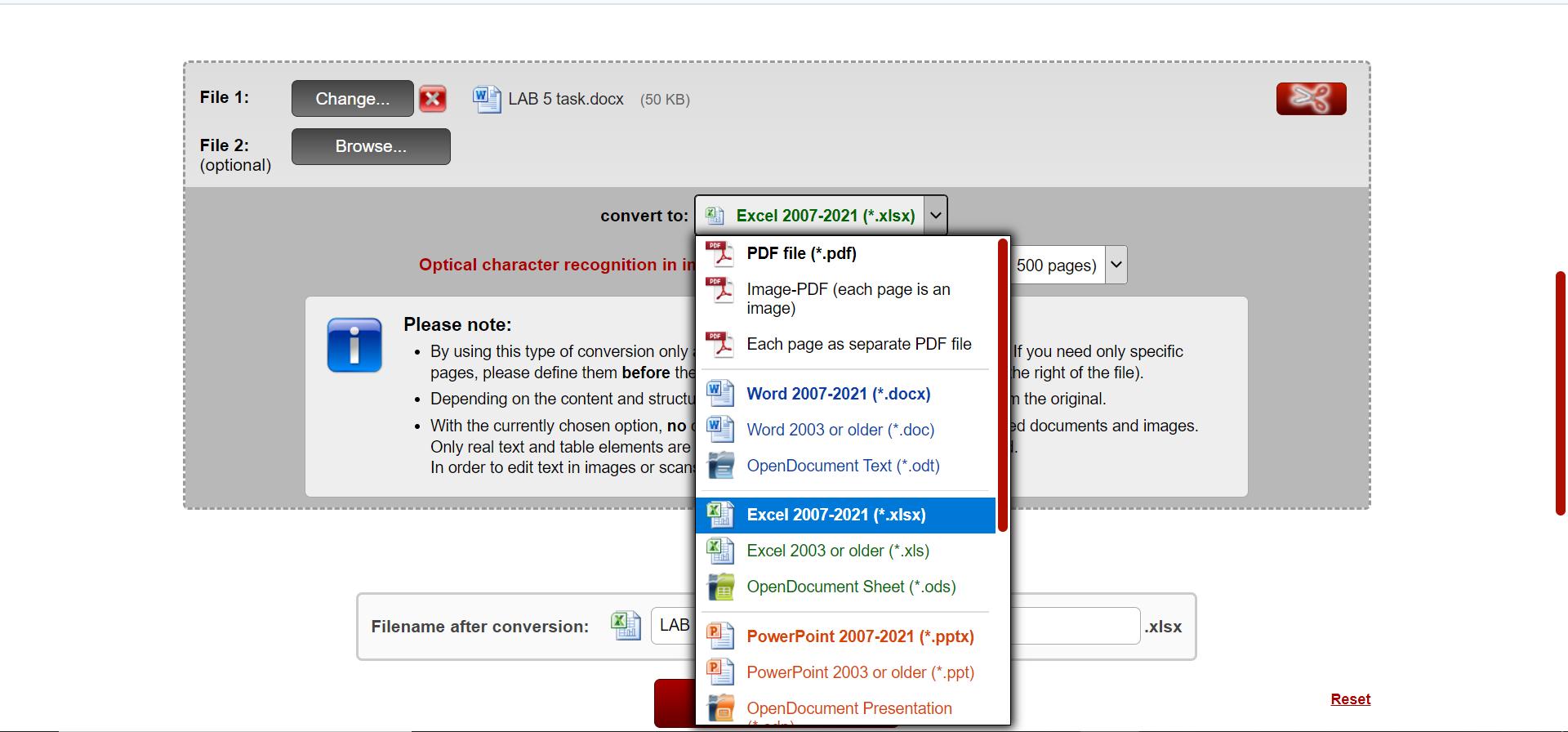The height and width of the screenshot is (732, 1568).
Task: Click the red X remove file icon
Action: [433, 99]
